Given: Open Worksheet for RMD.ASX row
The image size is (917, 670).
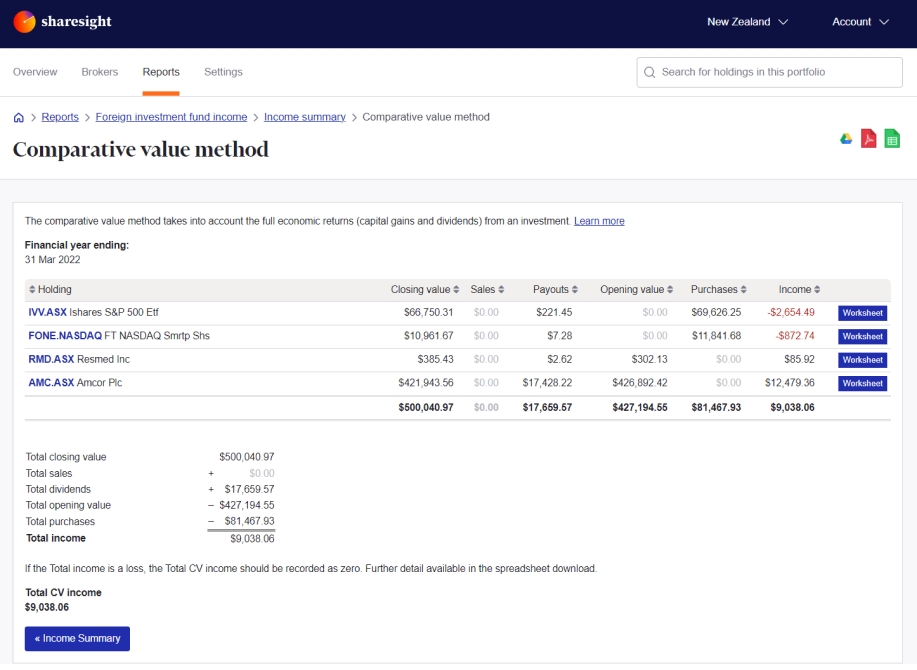Looking at the screenshot, I should (862, 360).
